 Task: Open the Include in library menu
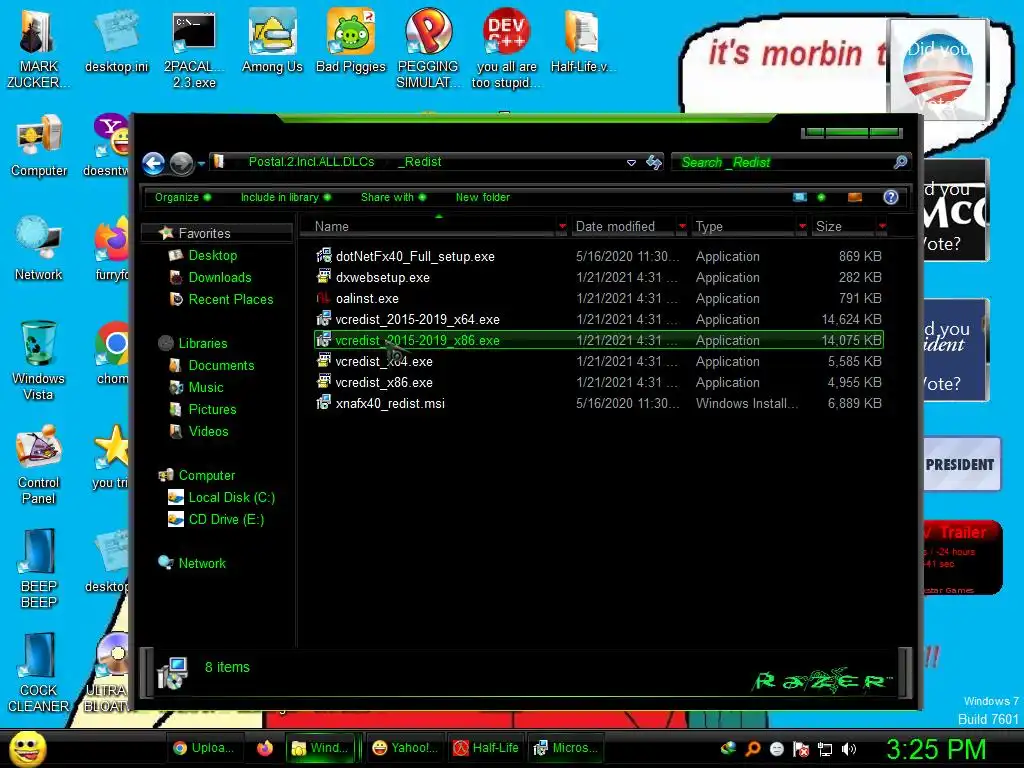[x=285, y=197]
